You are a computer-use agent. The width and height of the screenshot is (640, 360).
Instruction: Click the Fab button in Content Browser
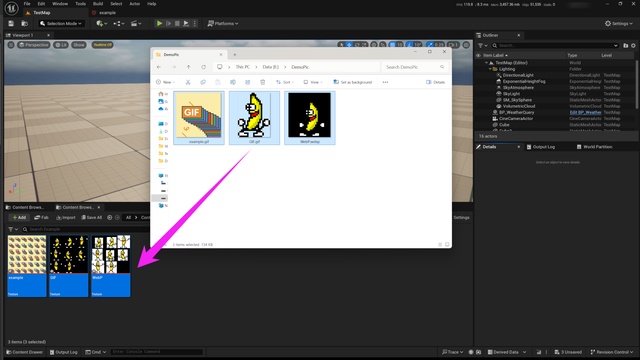[41, 218]
